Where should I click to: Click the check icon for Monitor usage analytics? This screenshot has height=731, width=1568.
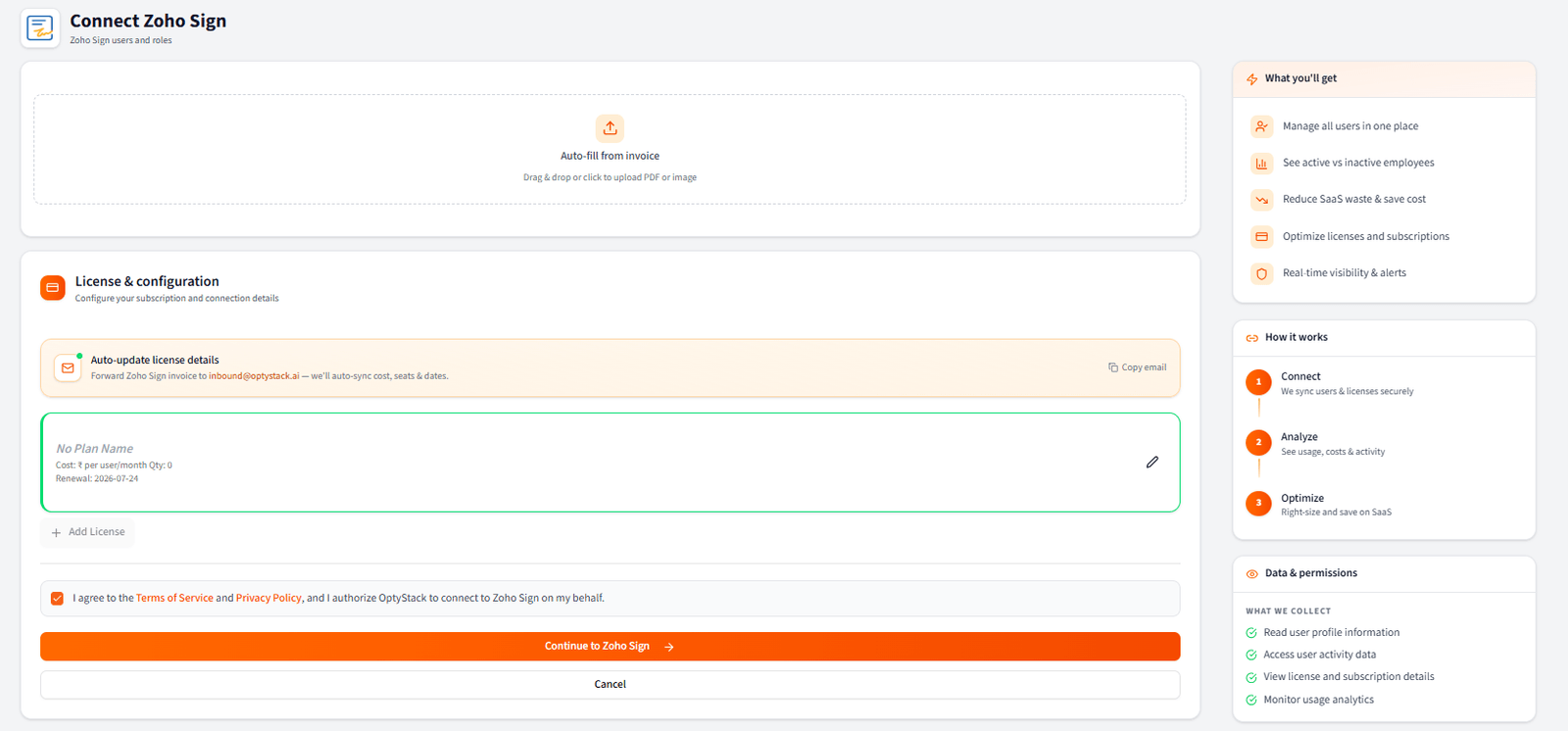click(x=1250, y=701)
